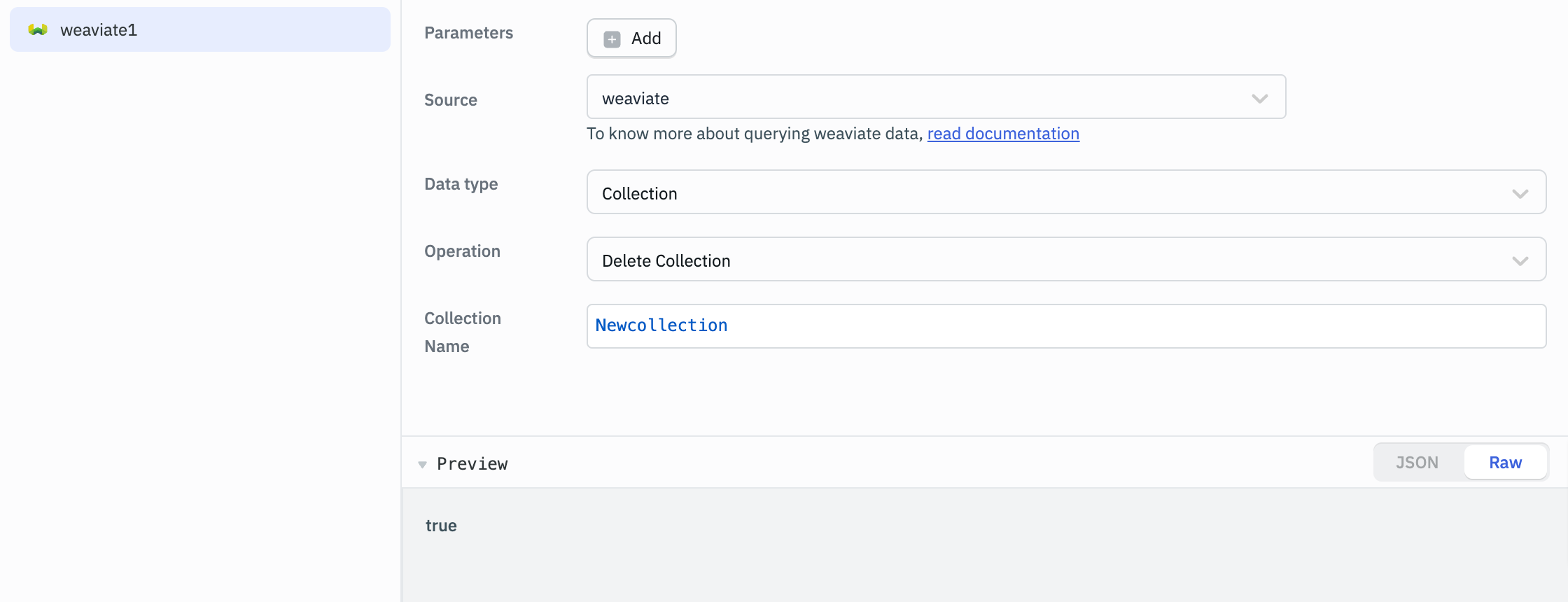Click the Source field label
1568x602 pixels.
[x=450, y=100]
